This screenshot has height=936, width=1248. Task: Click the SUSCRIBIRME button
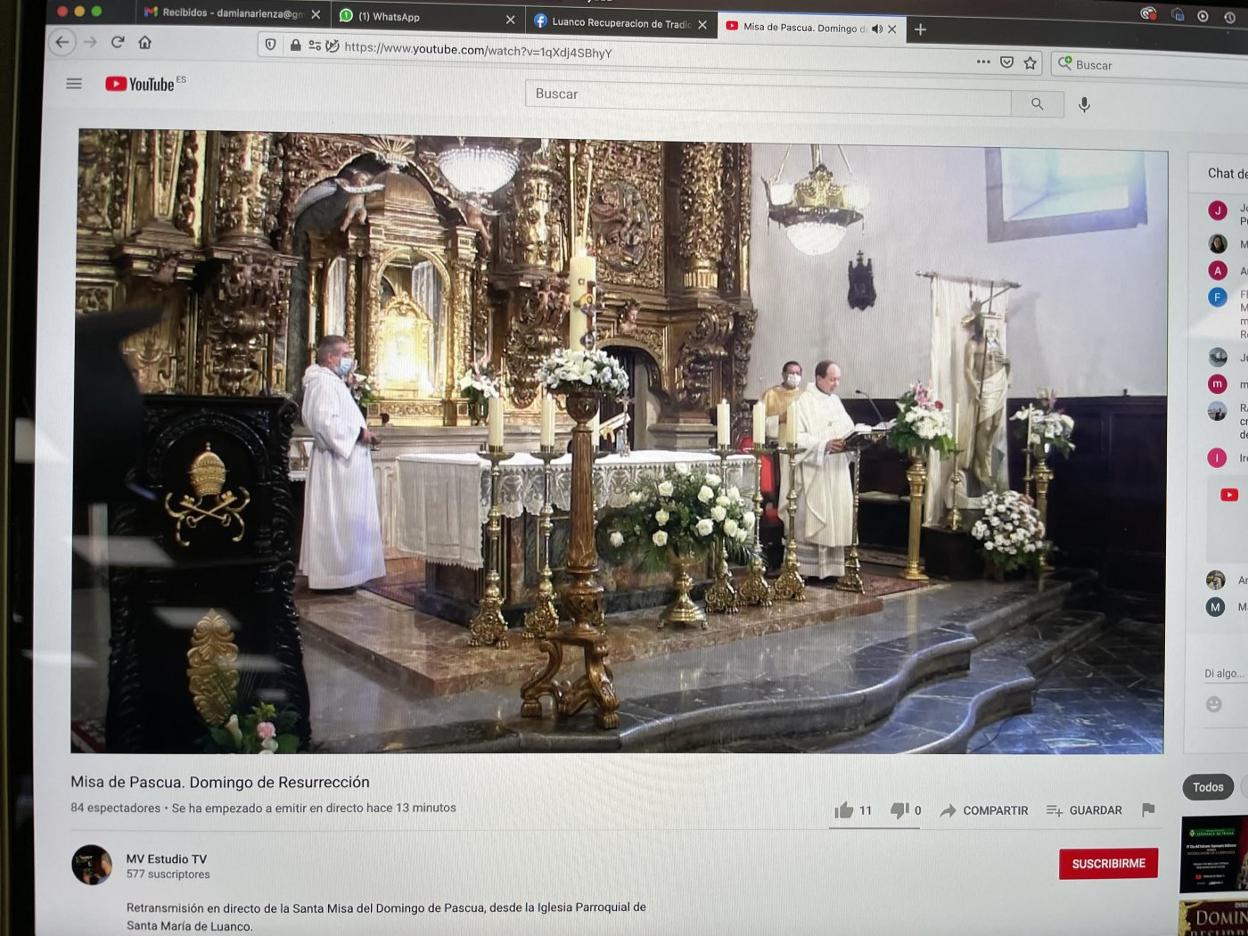coord(1108,863)
